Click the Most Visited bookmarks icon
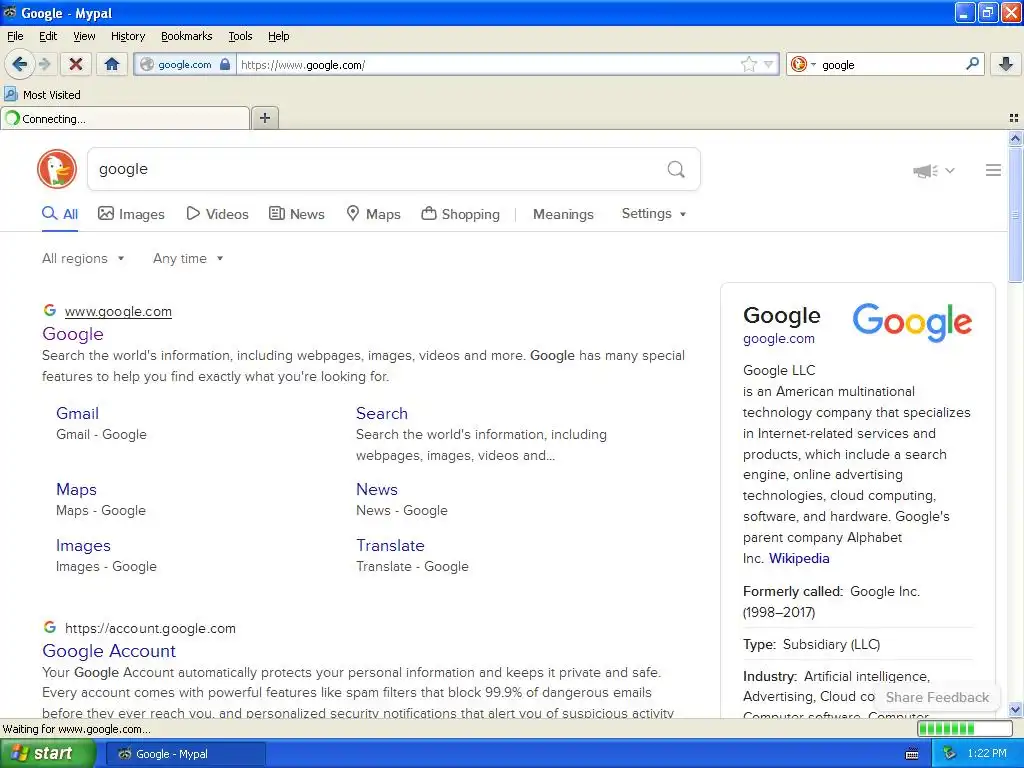The width and height of the screenshot is (1024, 768). [x=10, y=95]
